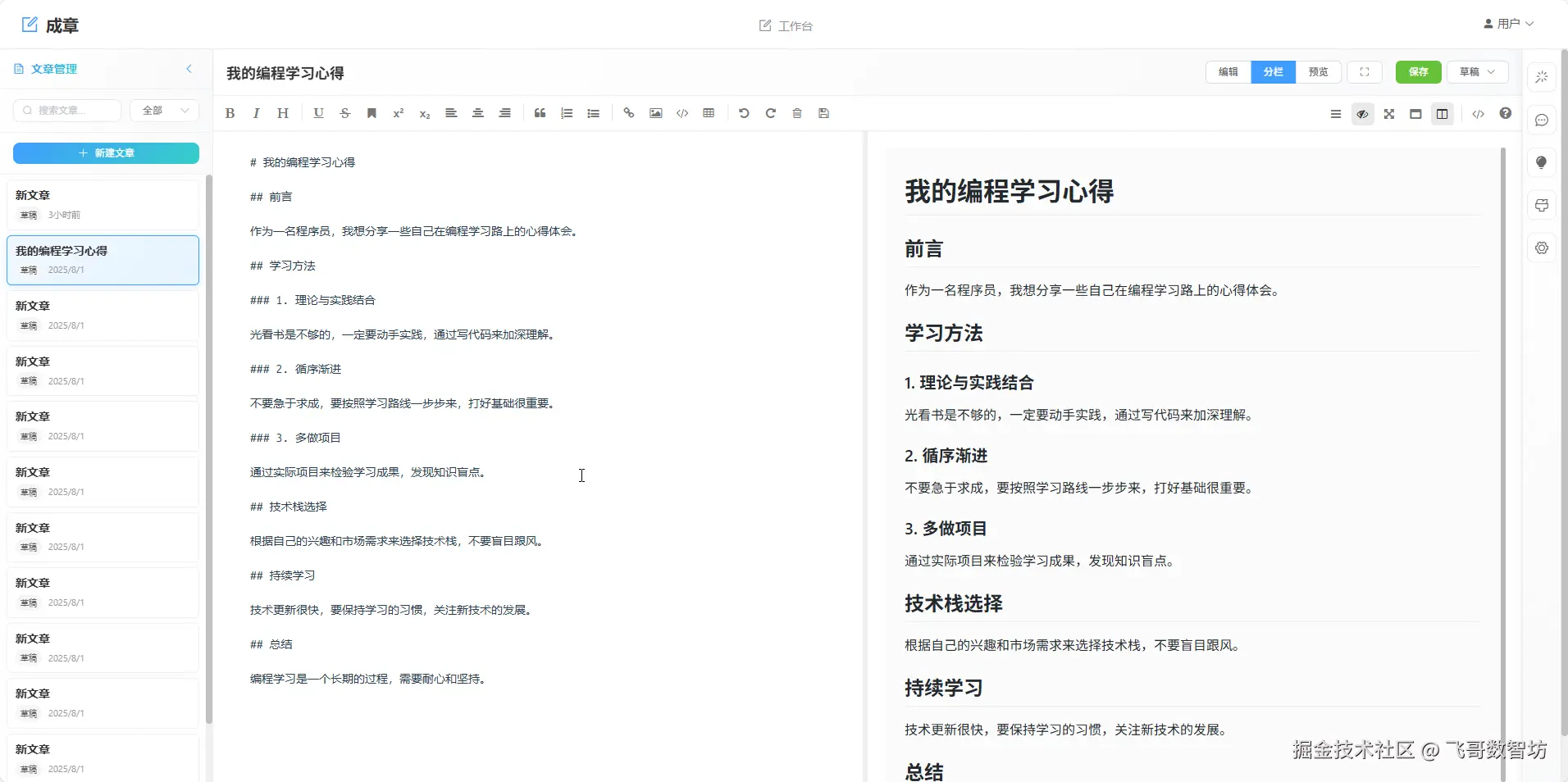Image resolution: width=1568 pixels, height=782 pixels.
Task: Expand the 全部 filter dropdown
Action: coord(164,111)
